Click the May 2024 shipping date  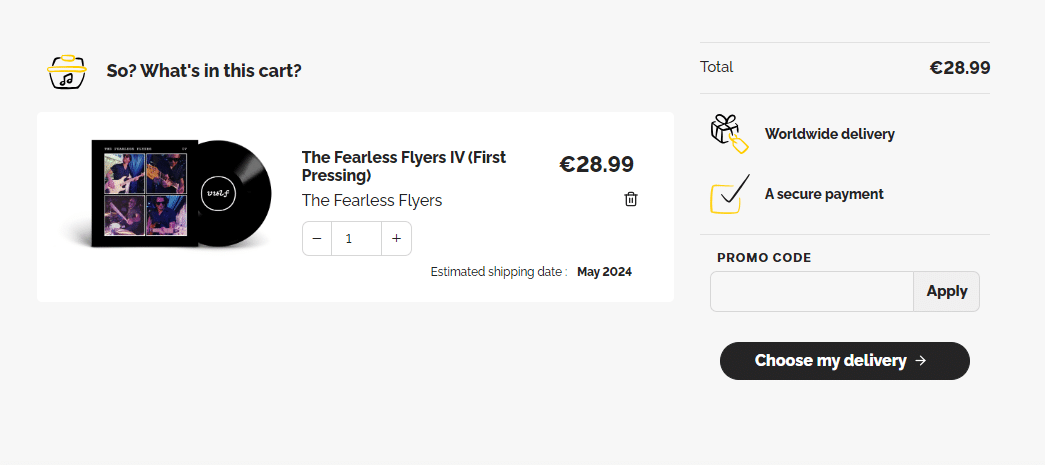click(x=604, y=272)
